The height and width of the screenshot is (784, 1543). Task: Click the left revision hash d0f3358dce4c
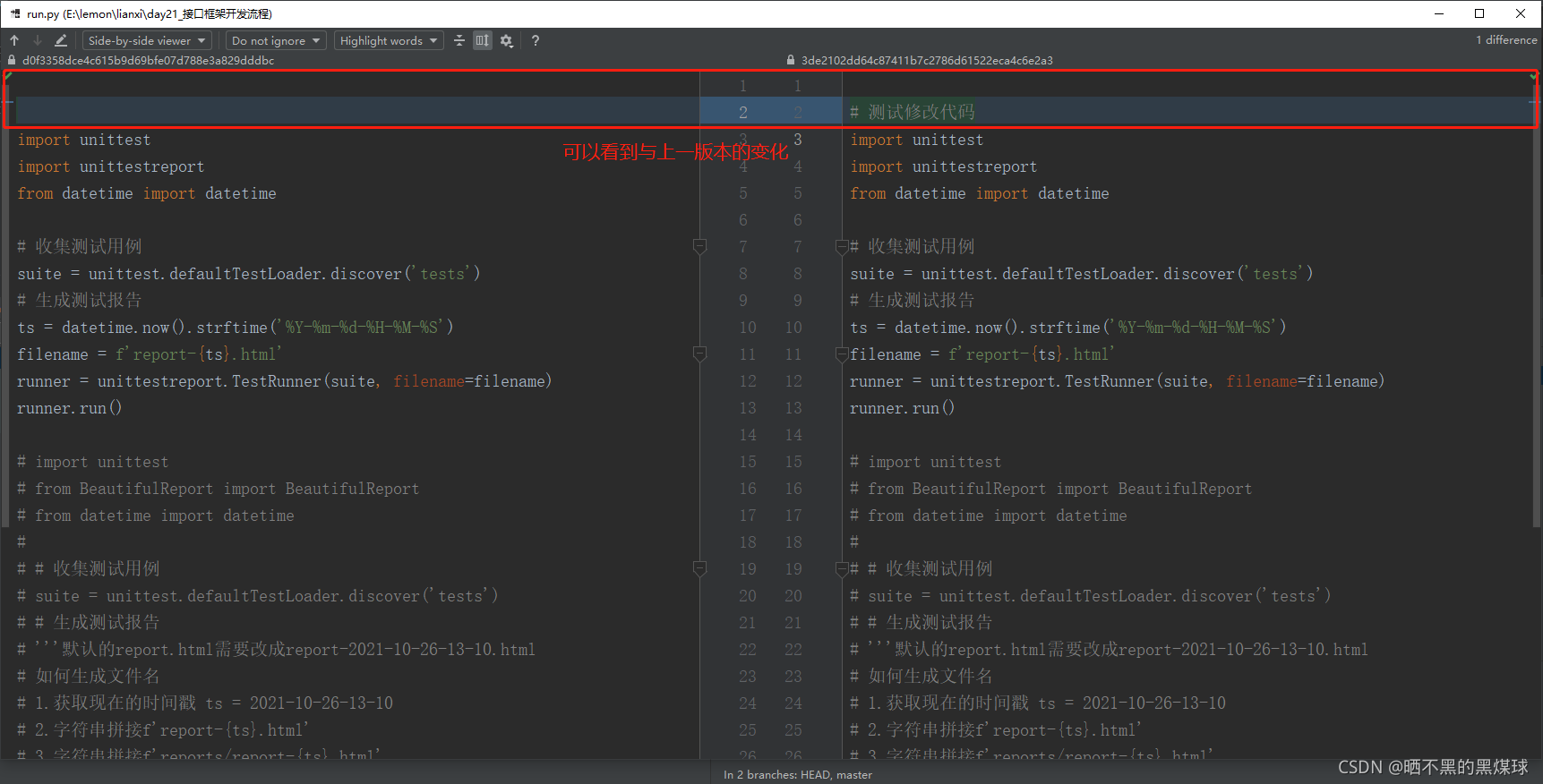tap(149, 61)
